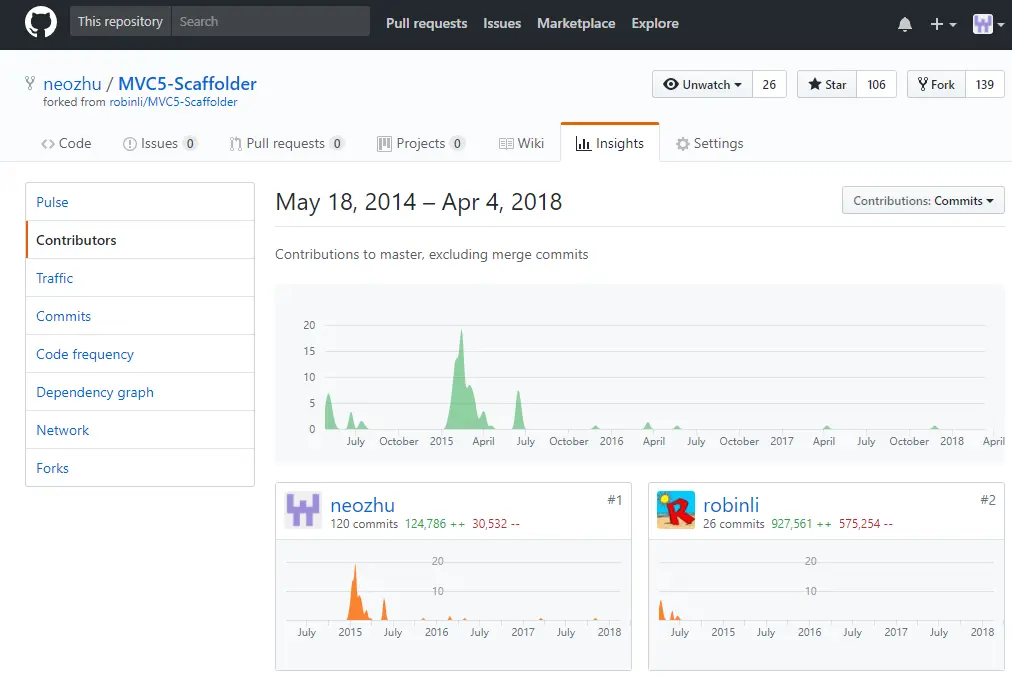View the 106 stargazers count

[x=876, y=85]
